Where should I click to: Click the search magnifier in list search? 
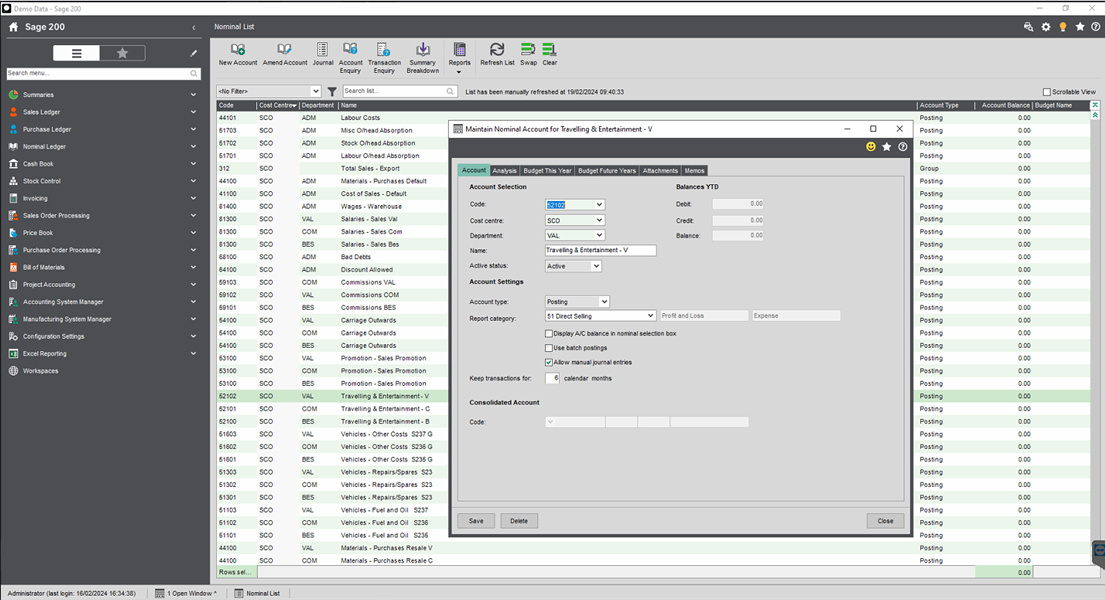coord(450,92)
